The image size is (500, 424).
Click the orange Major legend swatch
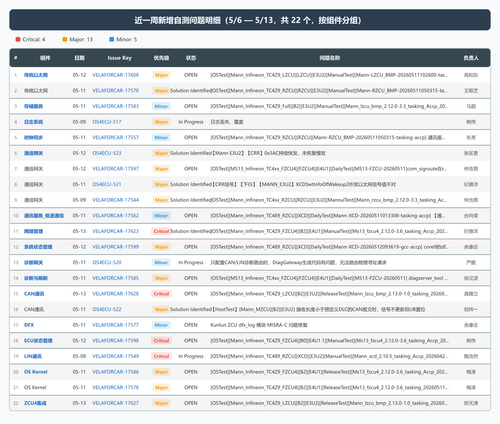point(65,39)
